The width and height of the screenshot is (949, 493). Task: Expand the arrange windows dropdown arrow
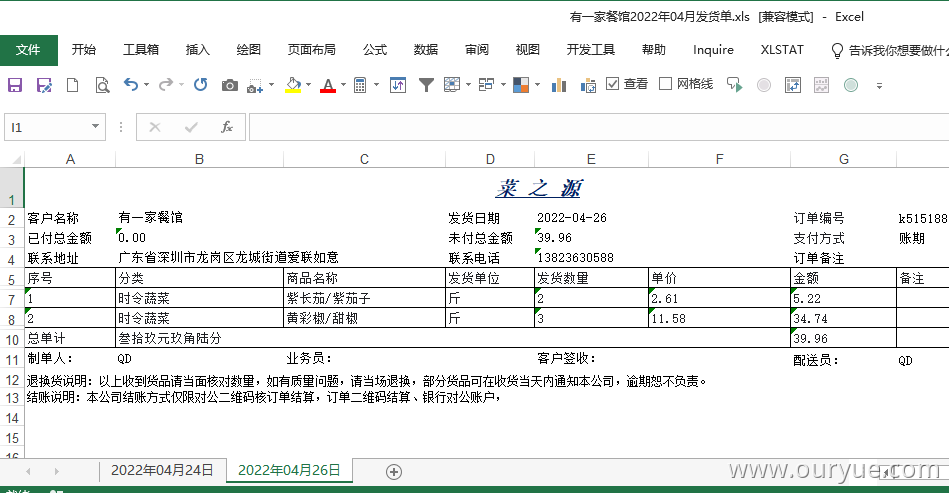[502, 85]
